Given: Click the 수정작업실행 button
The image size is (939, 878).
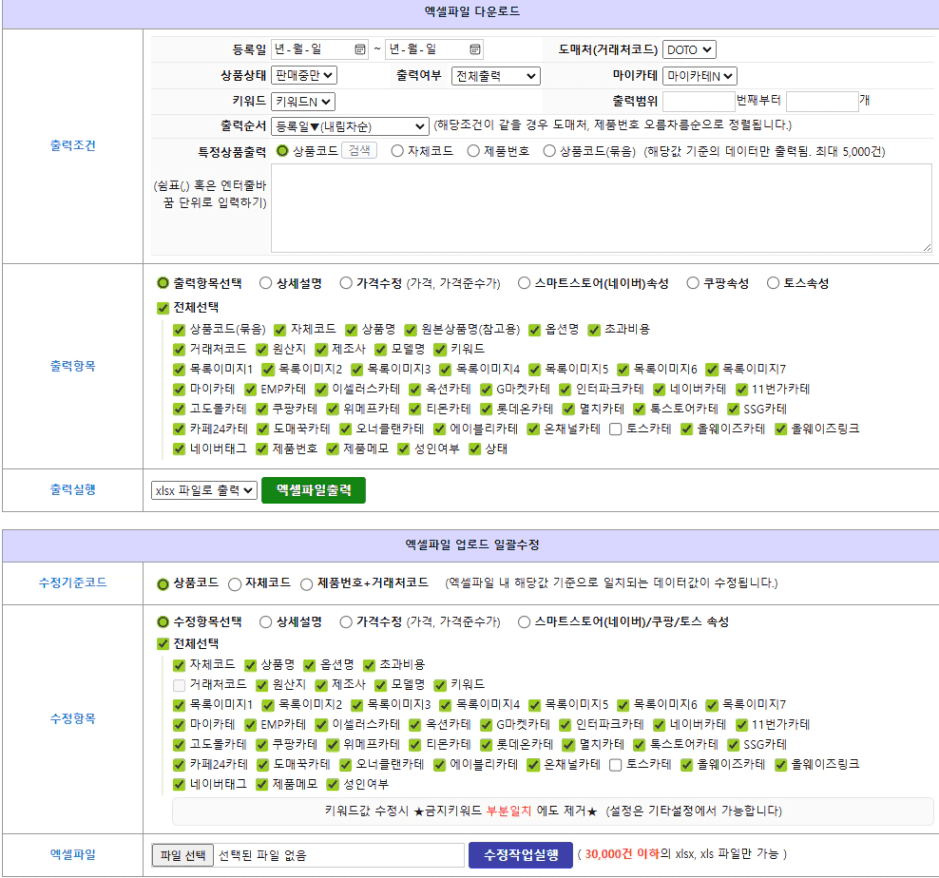Looking at the screenshot, I should click(x=520, y=855).
